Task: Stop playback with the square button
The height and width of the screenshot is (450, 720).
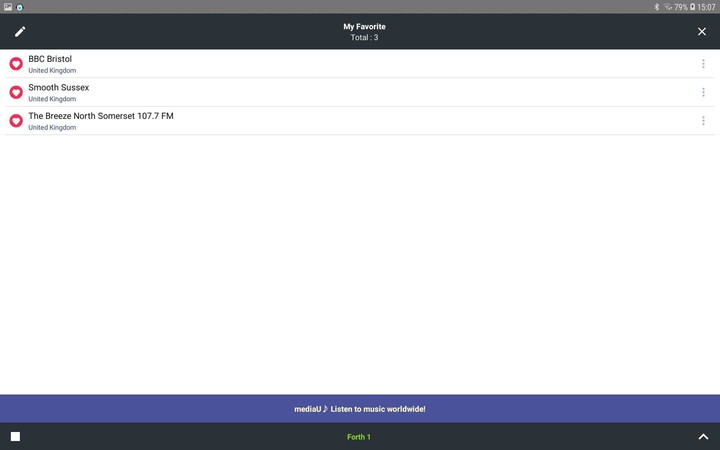Action: click(16, 436)
